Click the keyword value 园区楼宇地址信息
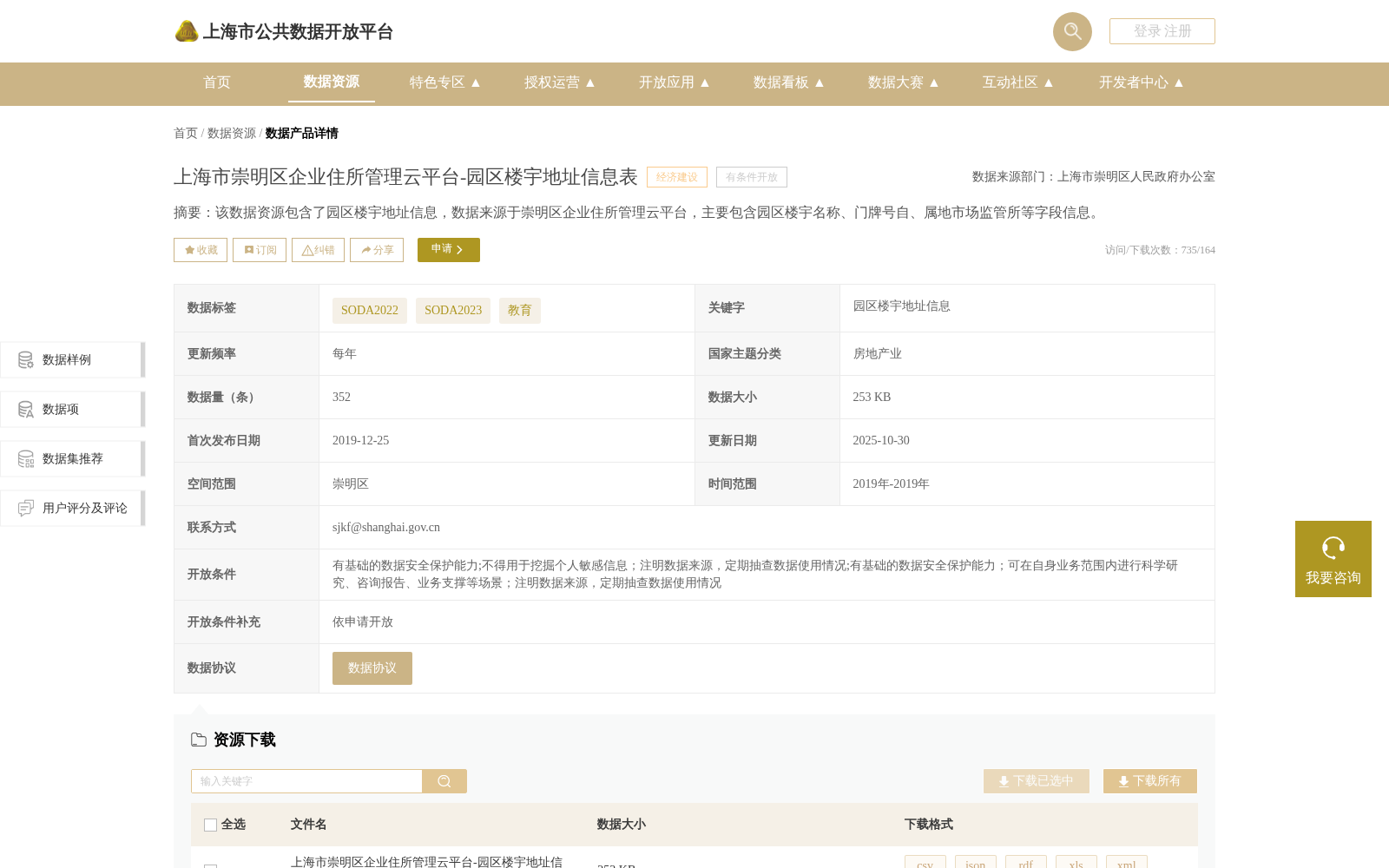 (901, 306)
